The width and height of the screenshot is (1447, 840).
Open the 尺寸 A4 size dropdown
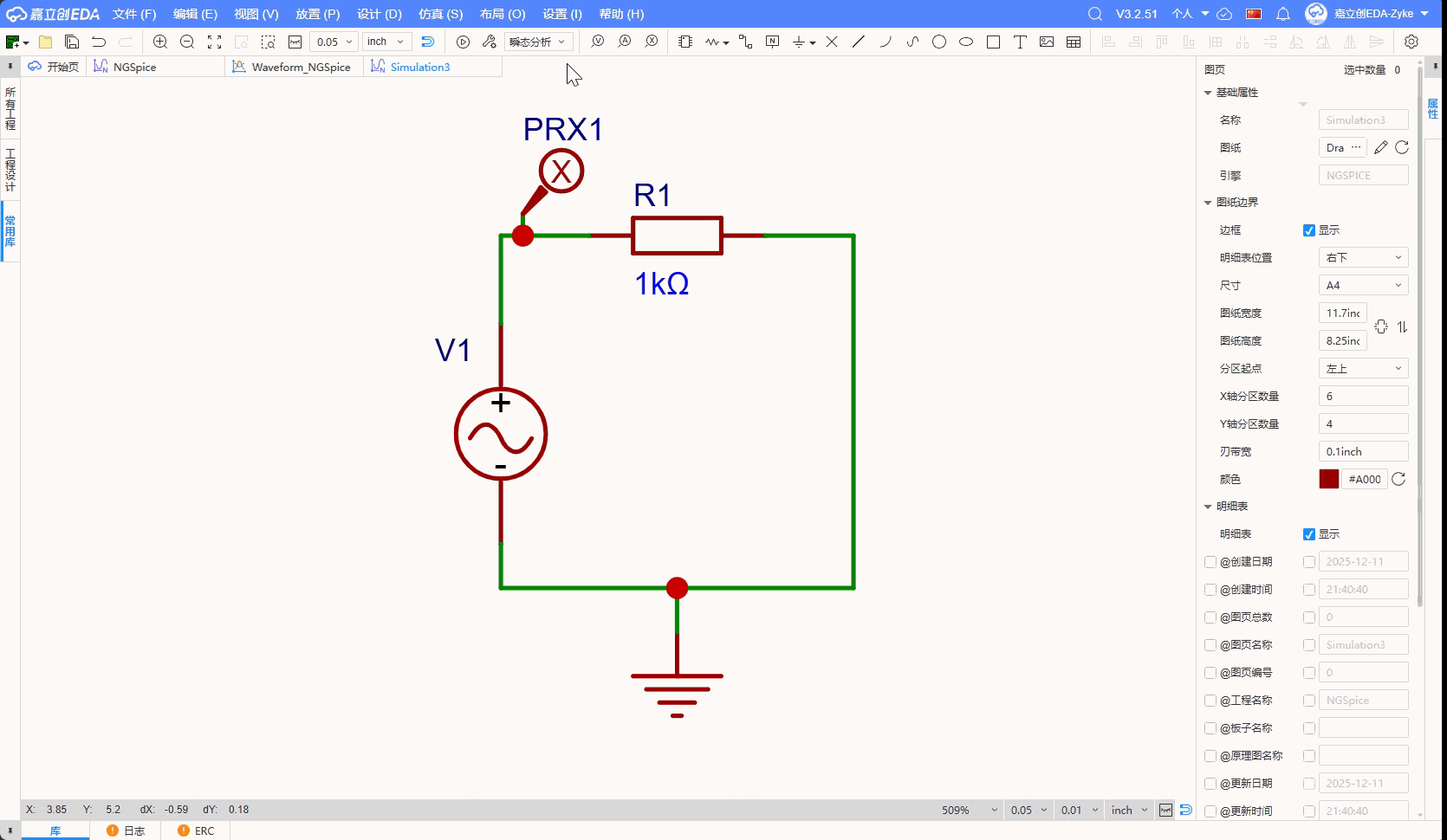click(1363, 286)
